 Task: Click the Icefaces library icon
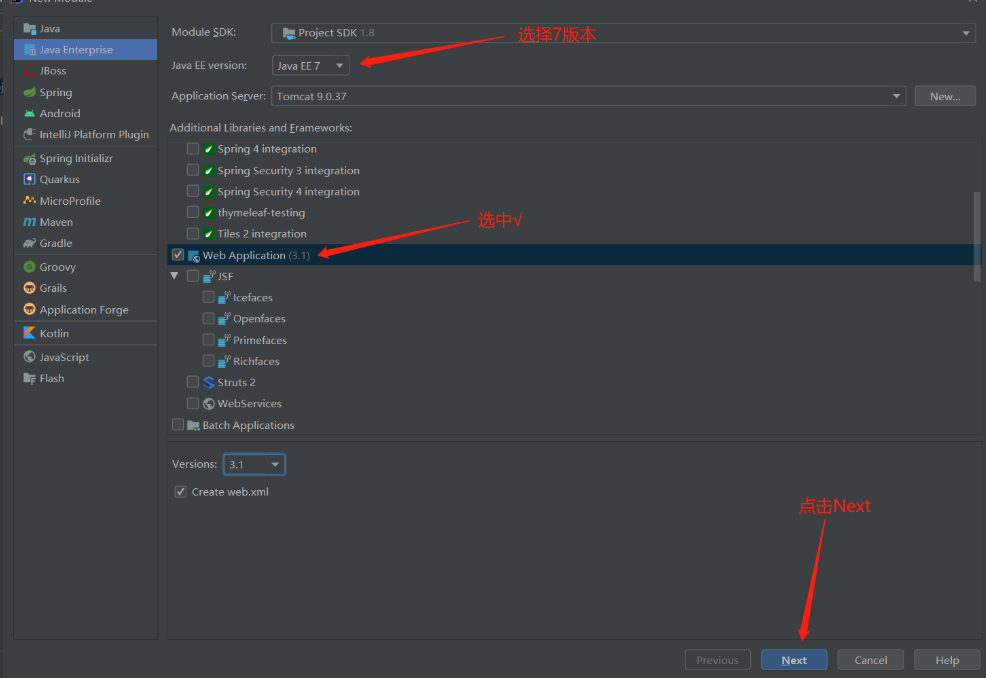pyautogui.click(x=224, y=297)
